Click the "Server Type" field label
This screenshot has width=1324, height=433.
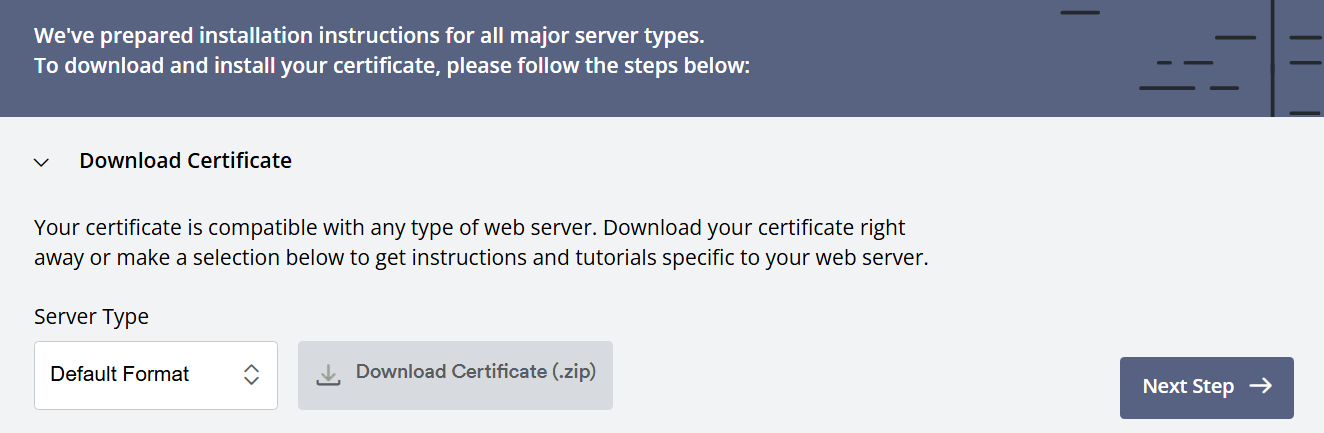pos(91,317)
